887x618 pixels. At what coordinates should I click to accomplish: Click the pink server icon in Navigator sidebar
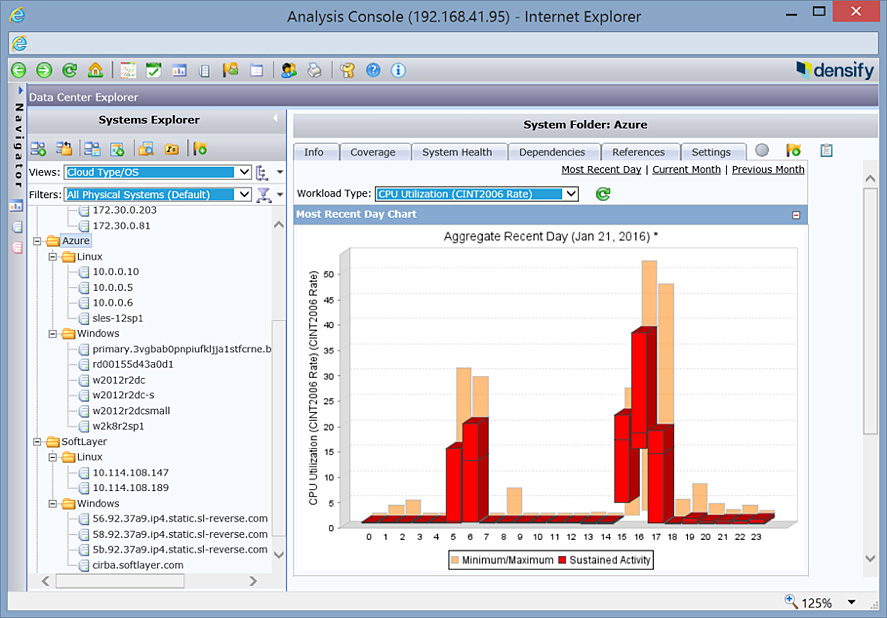coord(17,247)
